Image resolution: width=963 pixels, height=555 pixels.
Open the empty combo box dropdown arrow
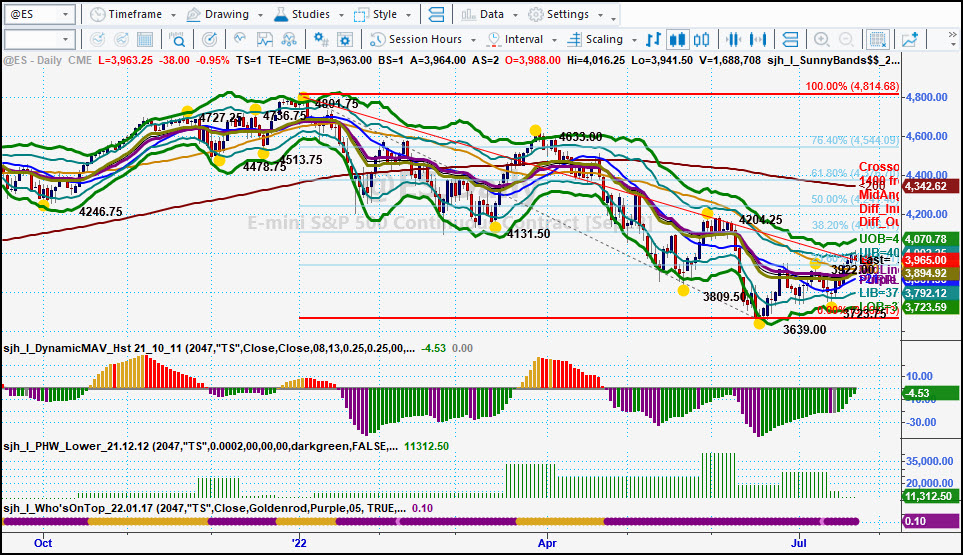pos(65,40)
